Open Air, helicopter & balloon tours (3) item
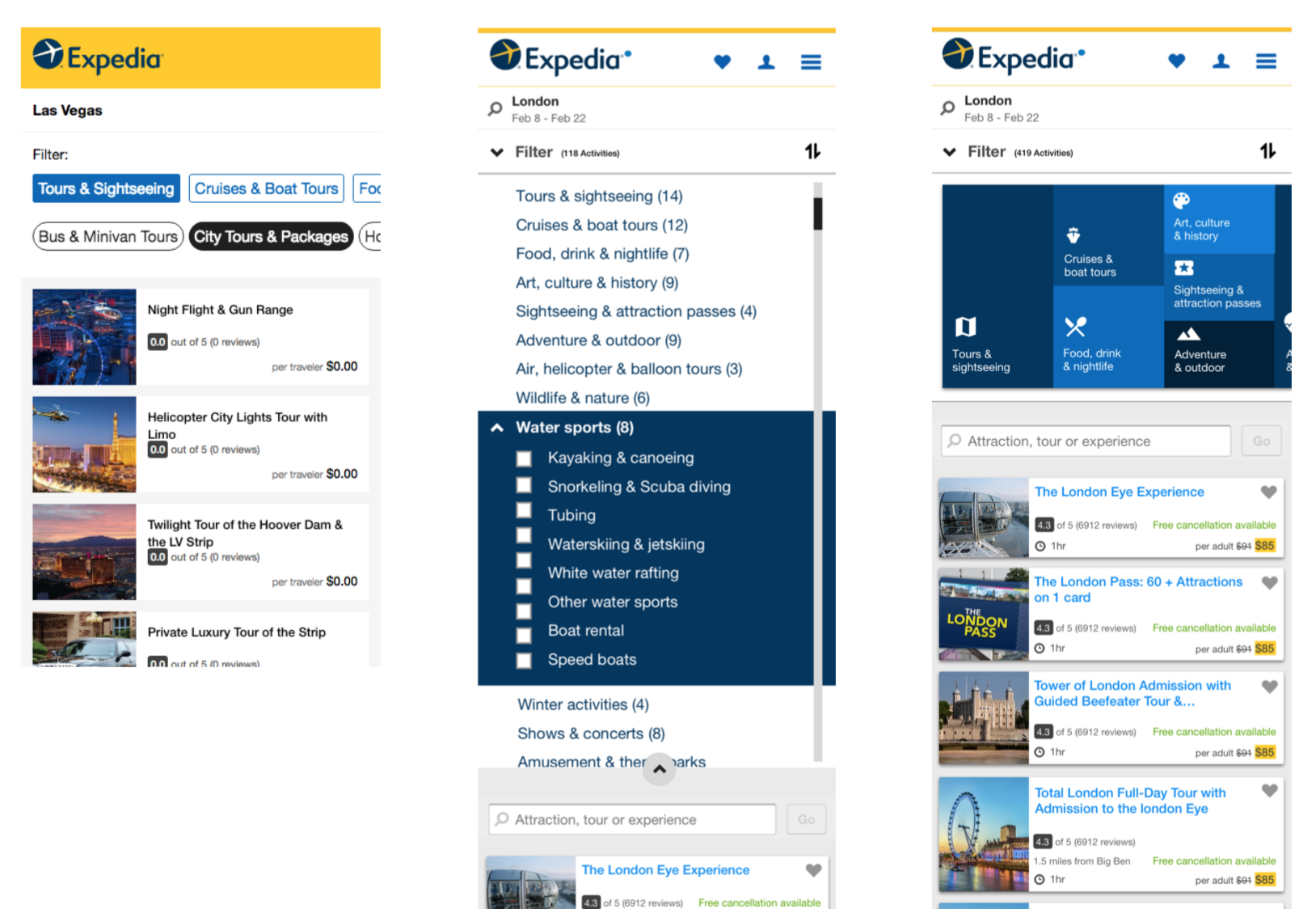Screen dimensions: 1316x909 pyautogui.click(x=629, y=369)
